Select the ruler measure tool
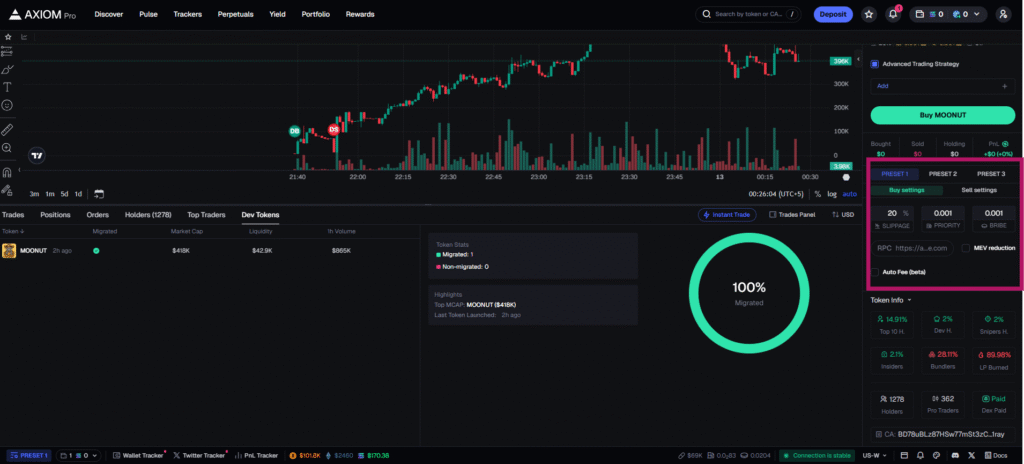The height and width of the screenshot is (464, 1024). tap(7, 129)
